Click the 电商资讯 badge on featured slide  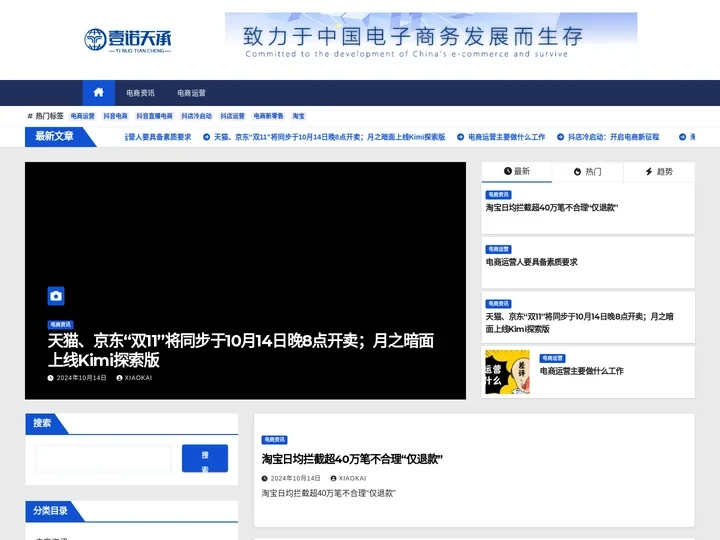coord(61,325)
